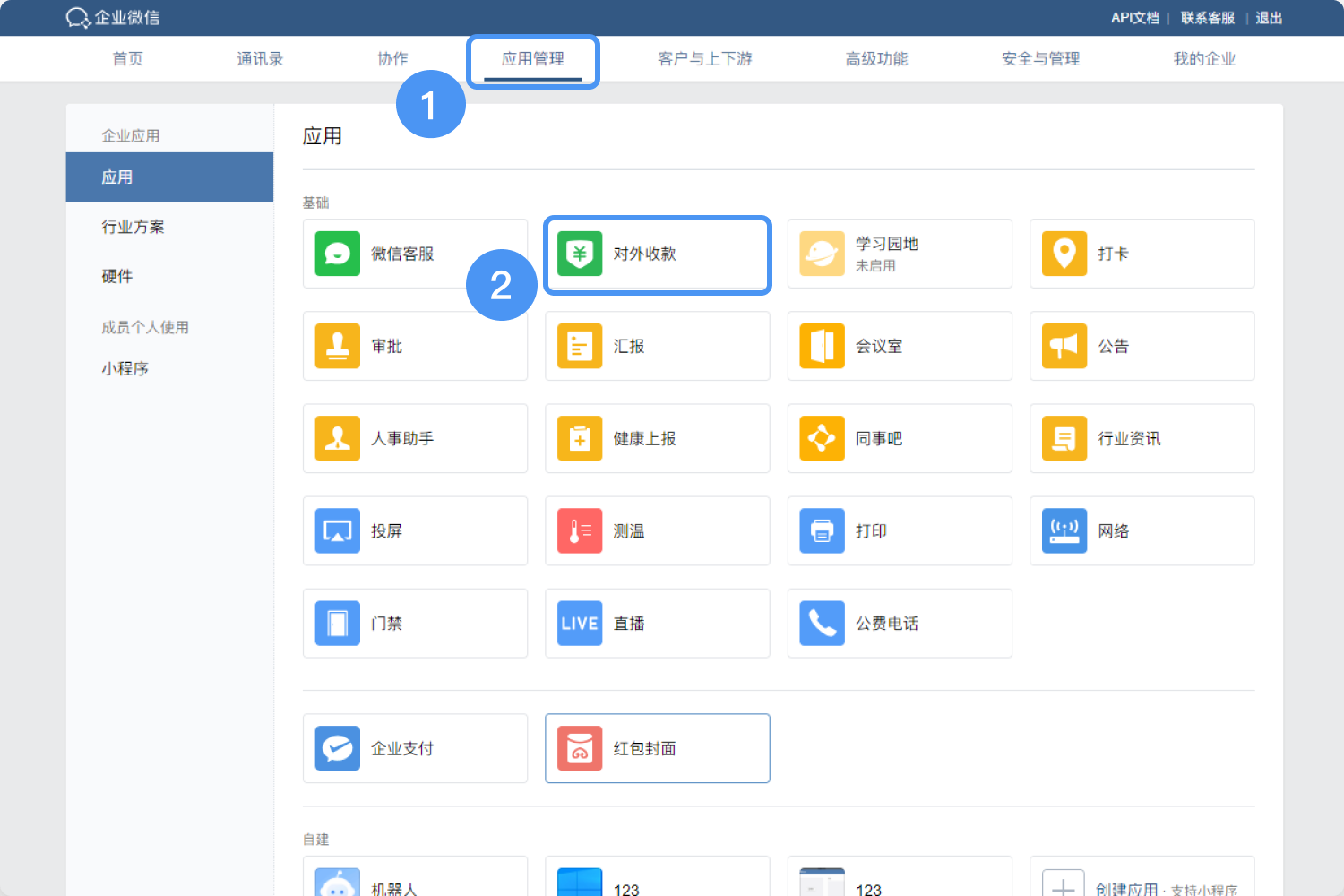Click the 投屏 screen cast icon

pyautogui.click(x=338, y=530)
